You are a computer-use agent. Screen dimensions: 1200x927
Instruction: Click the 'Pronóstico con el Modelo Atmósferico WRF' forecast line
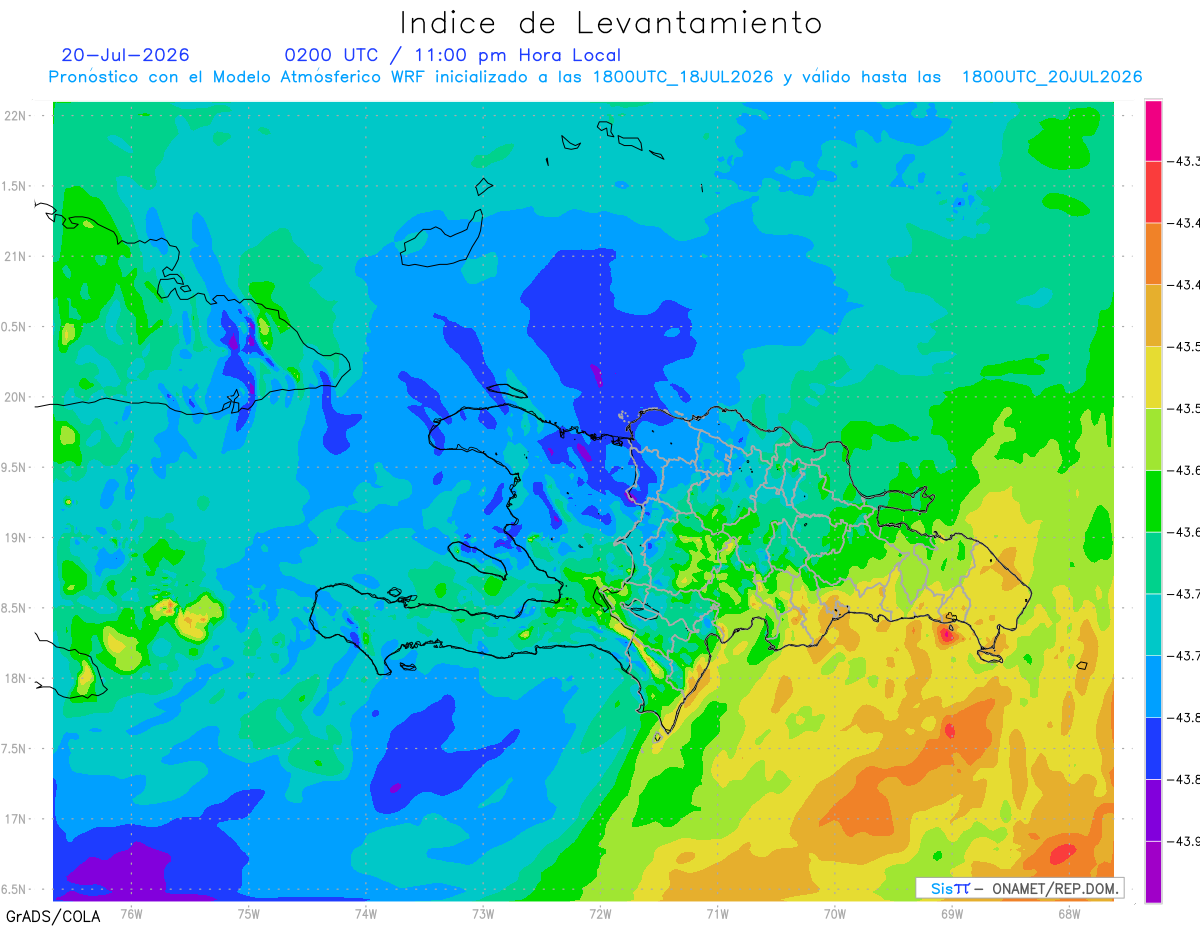(595, 77)
